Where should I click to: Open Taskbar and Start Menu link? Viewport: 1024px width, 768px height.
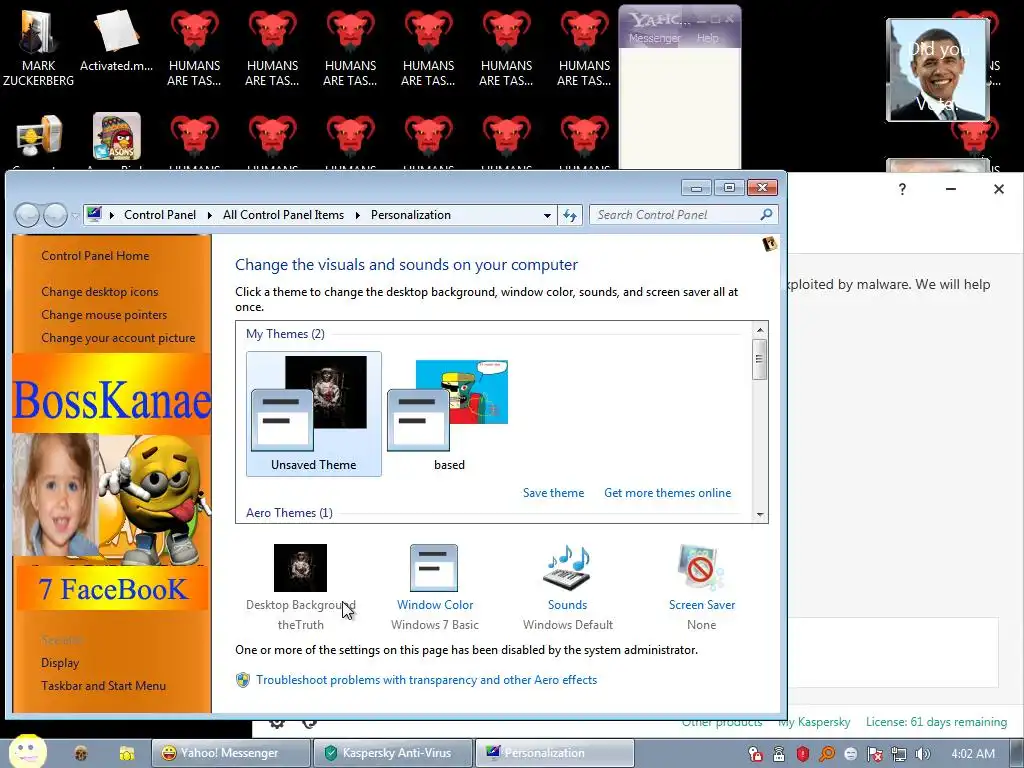coord(103,686)
